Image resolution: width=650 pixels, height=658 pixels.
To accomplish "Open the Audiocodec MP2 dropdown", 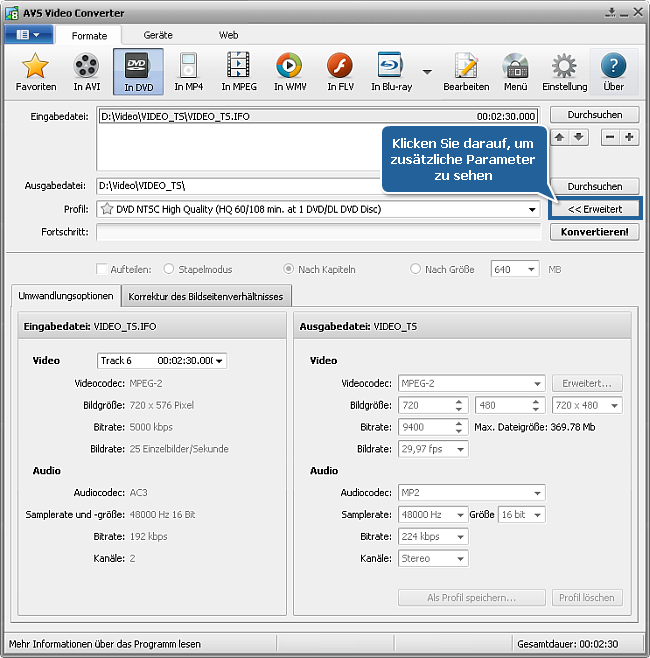I will [537, 493].
